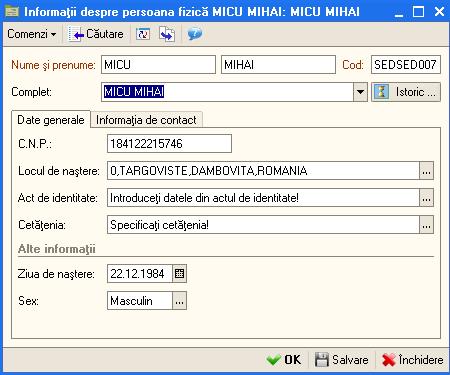This screenshot has width=450, height=375.
Task: Click the Ziua de naştere date field
Action: point(140,274)
